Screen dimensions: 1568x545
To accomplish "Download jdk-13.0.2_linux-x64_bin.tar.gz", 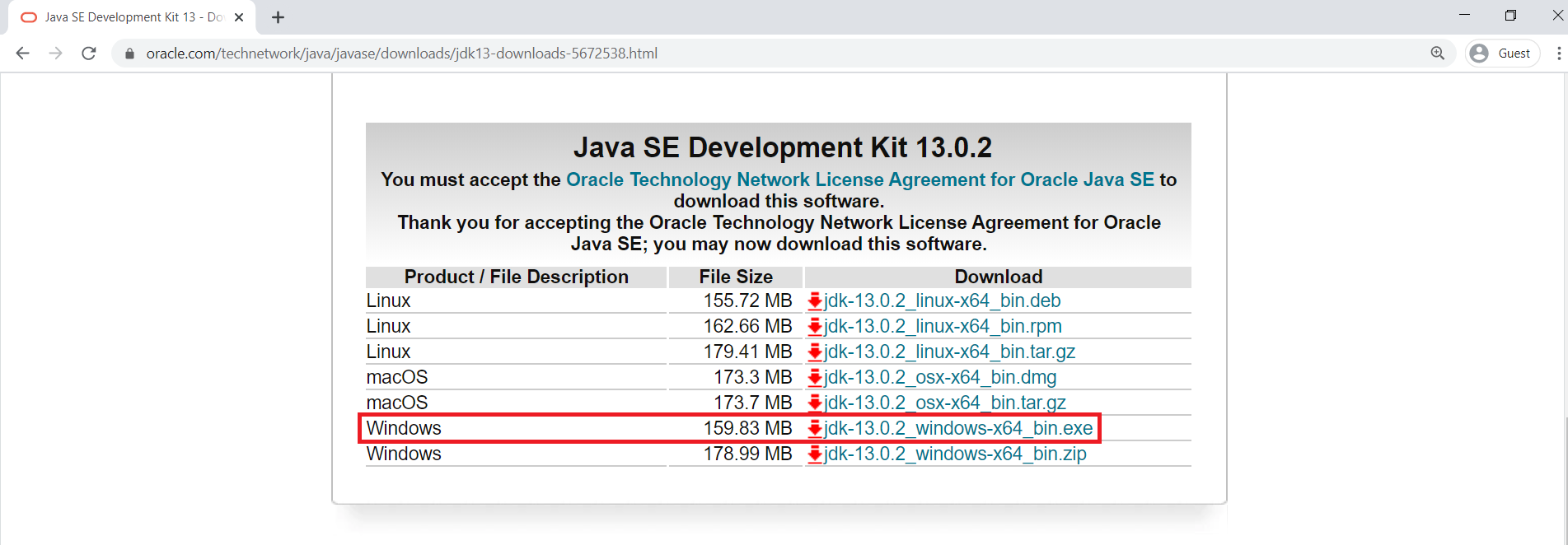I will [x=949, y=352].
